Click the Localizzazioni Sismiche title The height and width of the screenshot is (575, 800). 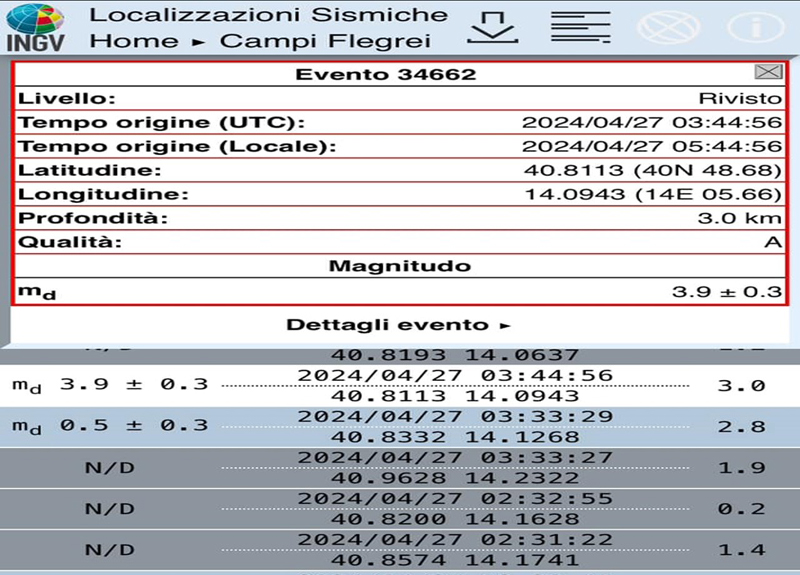(x=269, y=15)
